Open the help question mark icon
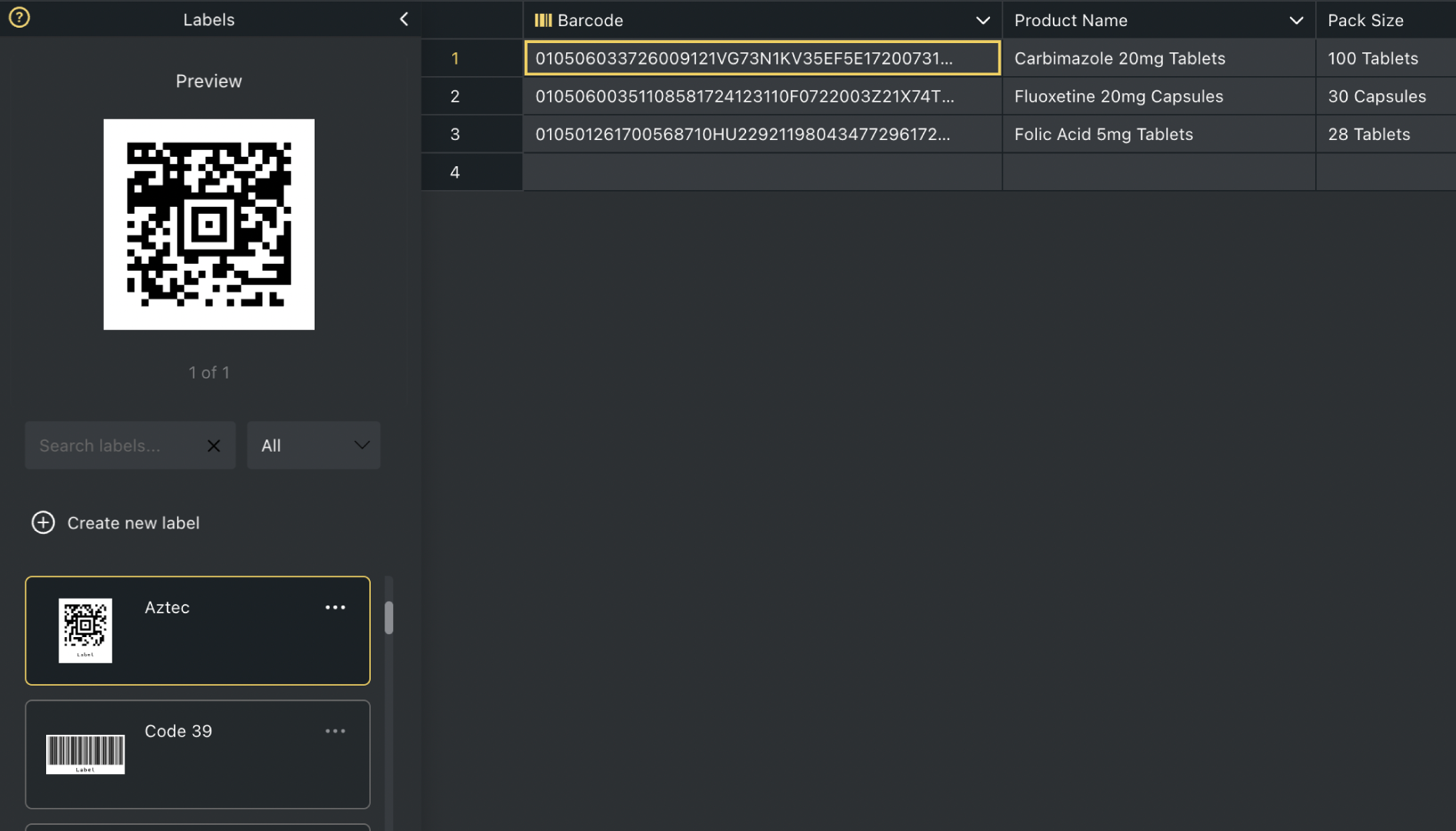 [19, 17]
